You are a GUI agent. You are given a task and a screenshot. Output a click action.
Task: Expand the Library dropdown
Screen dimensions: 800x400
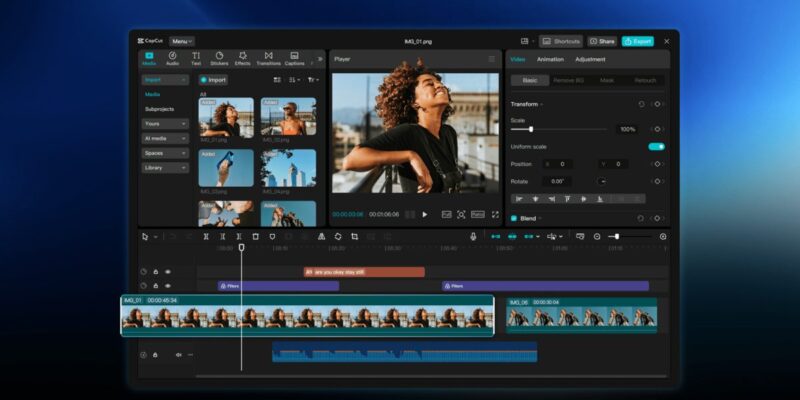pyautogui.click(x=165, y=168)
